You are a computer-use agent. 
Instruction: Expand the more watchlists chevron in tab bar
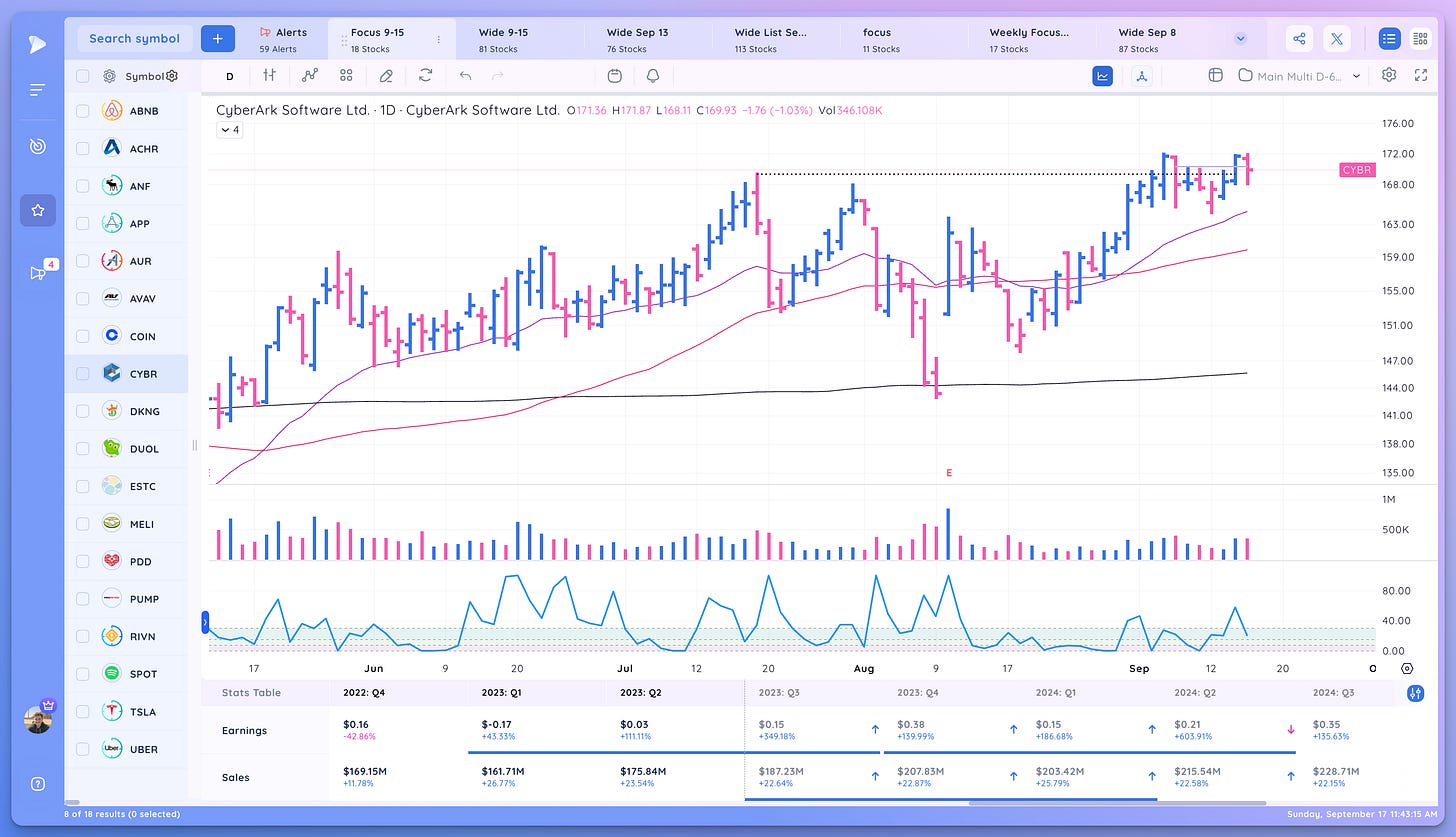pyautogui.click(x=1241, y=39)
